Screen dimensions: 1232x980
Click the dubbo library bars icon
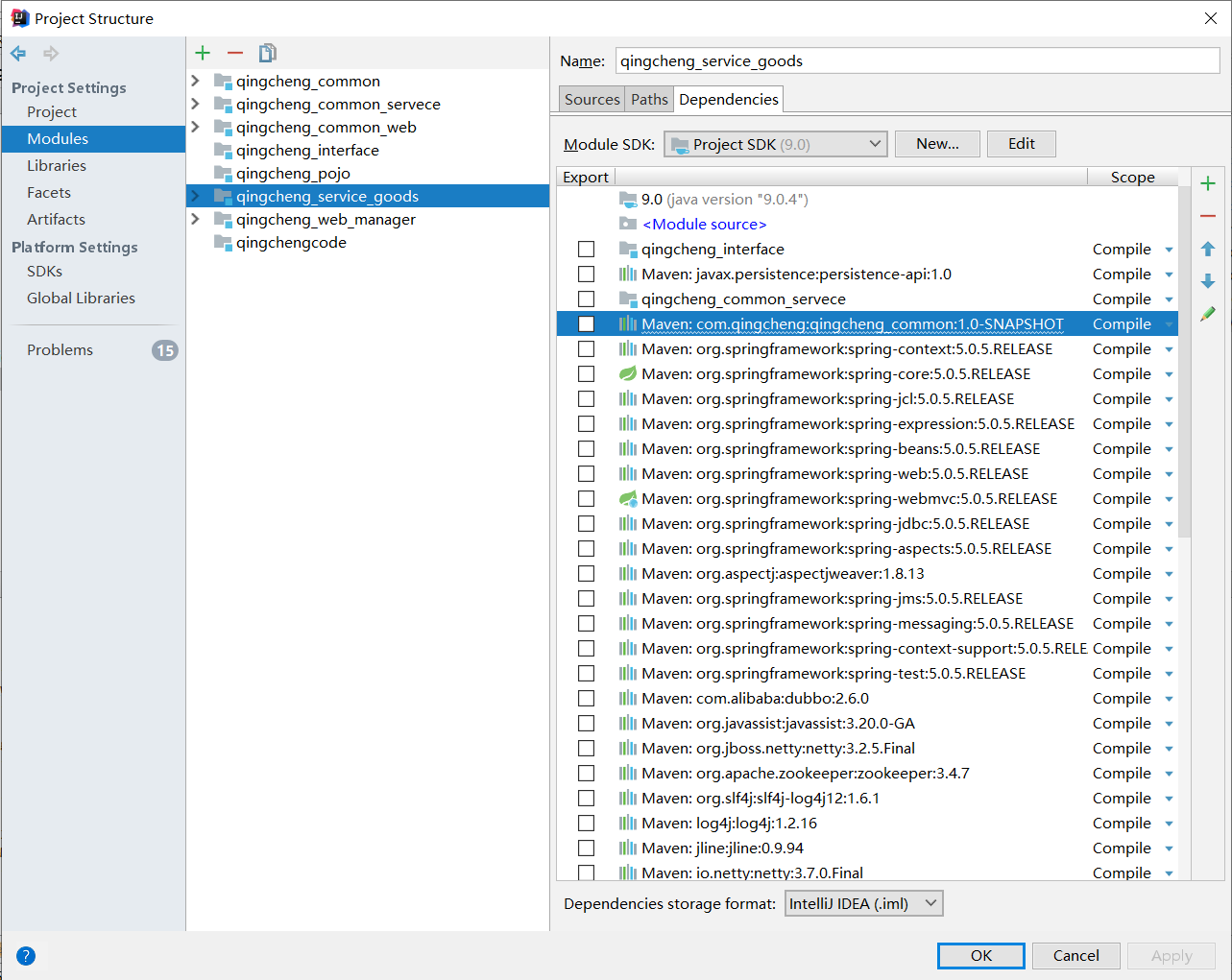click(628, 699)
